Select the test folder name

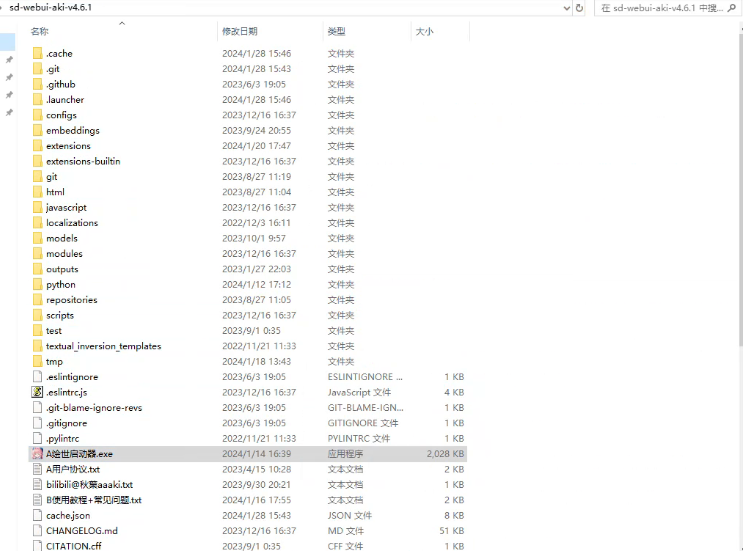coord(54,330)
